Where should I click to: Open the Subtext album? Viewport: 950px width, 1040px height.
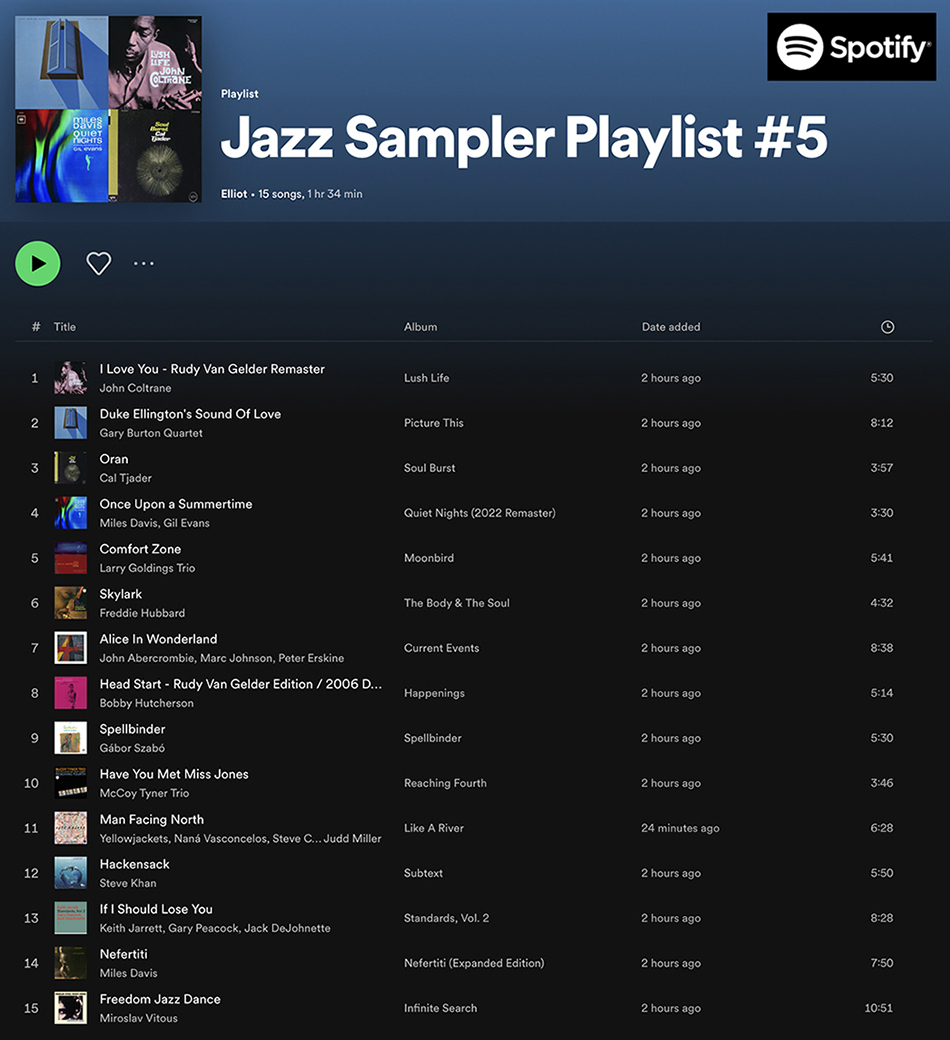click(423, 874)
